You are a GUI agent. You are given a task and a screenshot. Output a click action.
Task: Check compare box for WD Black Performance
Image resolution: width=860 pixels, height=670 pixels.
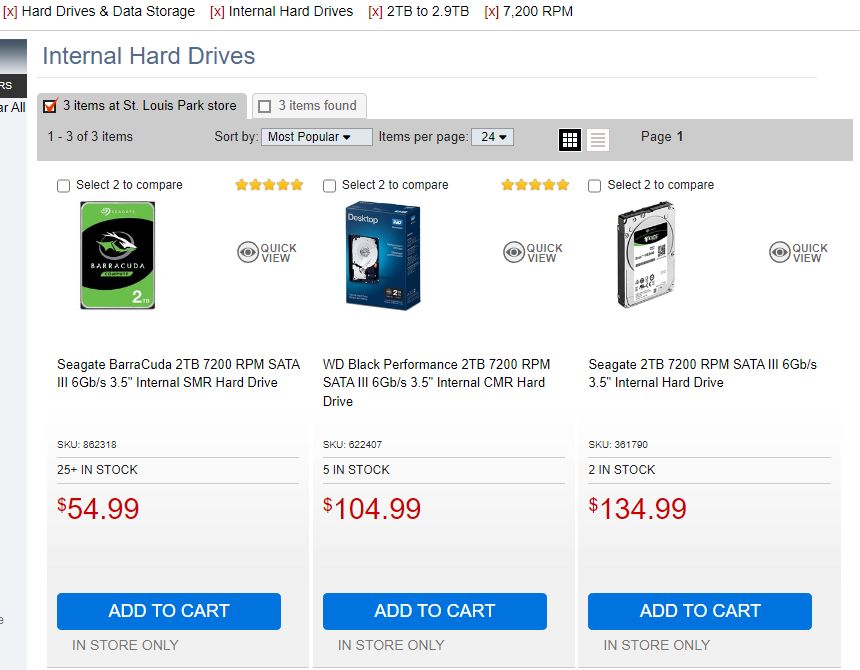[x=330, y=186]
